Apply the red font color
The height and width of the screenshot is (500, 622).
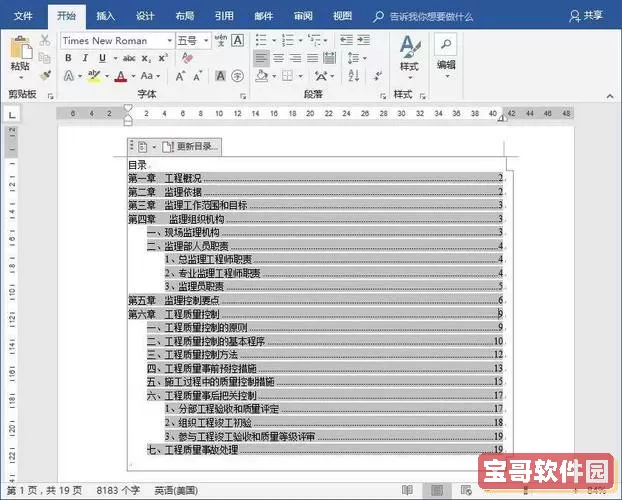click(121, 76)
